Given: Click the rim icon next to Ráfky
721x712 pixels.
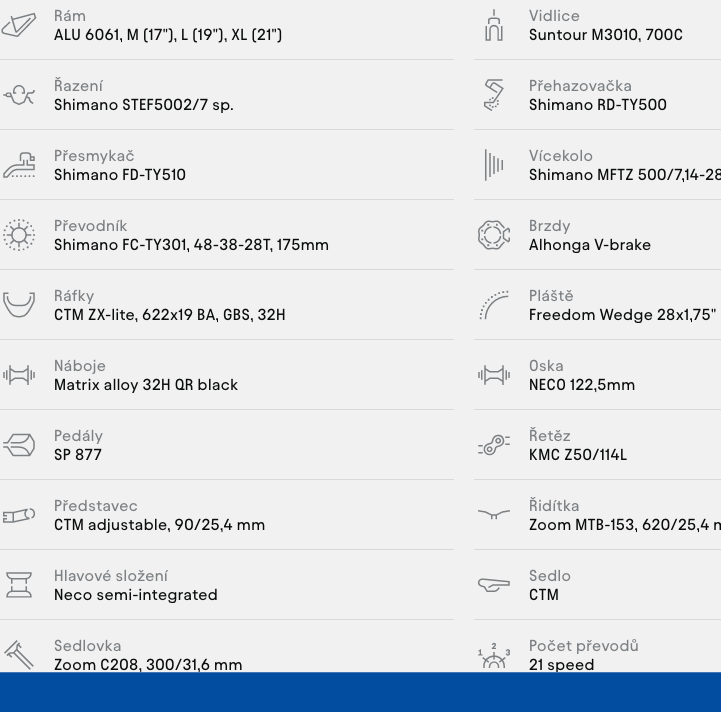Looking at the screenshot, I should click(x=19, y=304).
